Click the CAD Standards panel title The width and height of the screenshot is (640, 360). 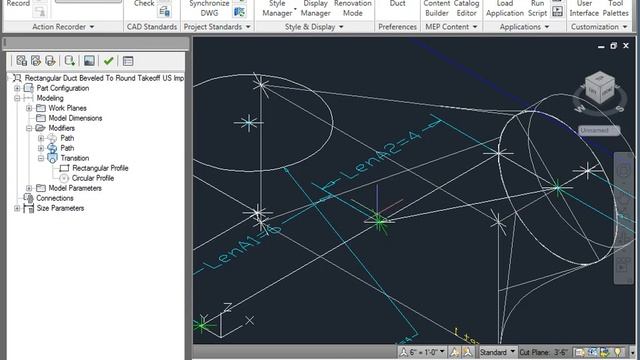point(152,27)
